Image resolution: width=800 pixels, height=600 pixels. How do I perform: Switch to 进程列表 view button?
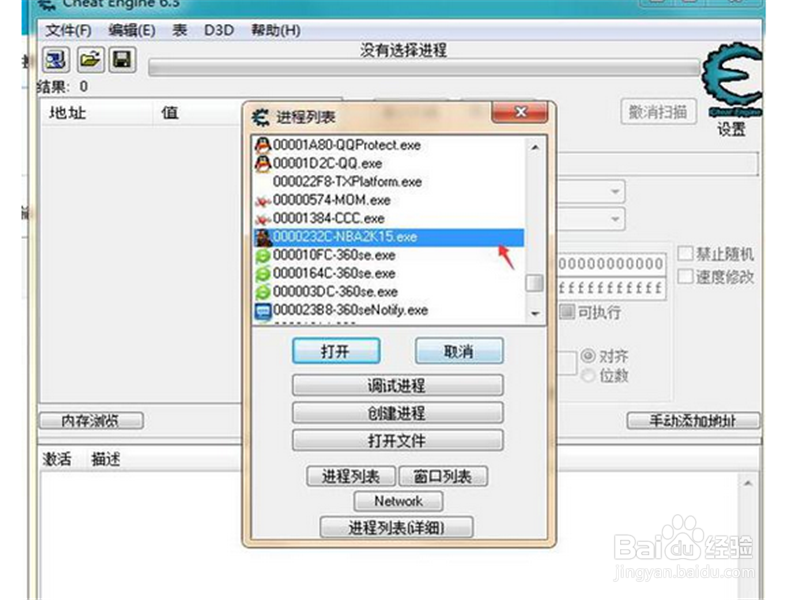pyautogui.click(x=351, y=476)
